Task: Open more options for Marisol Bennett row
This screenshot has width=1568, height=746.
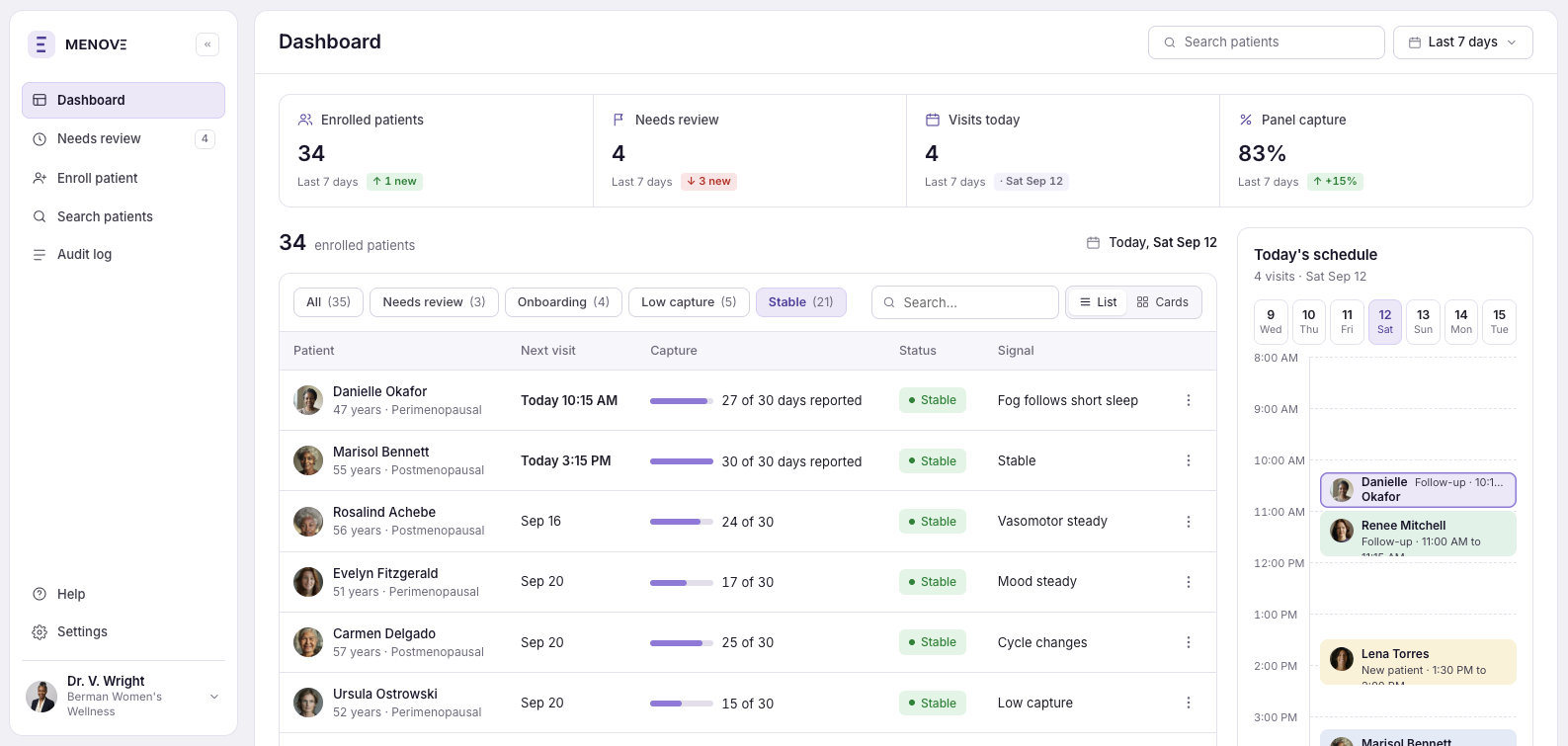Action: [x=1189, y=460]
